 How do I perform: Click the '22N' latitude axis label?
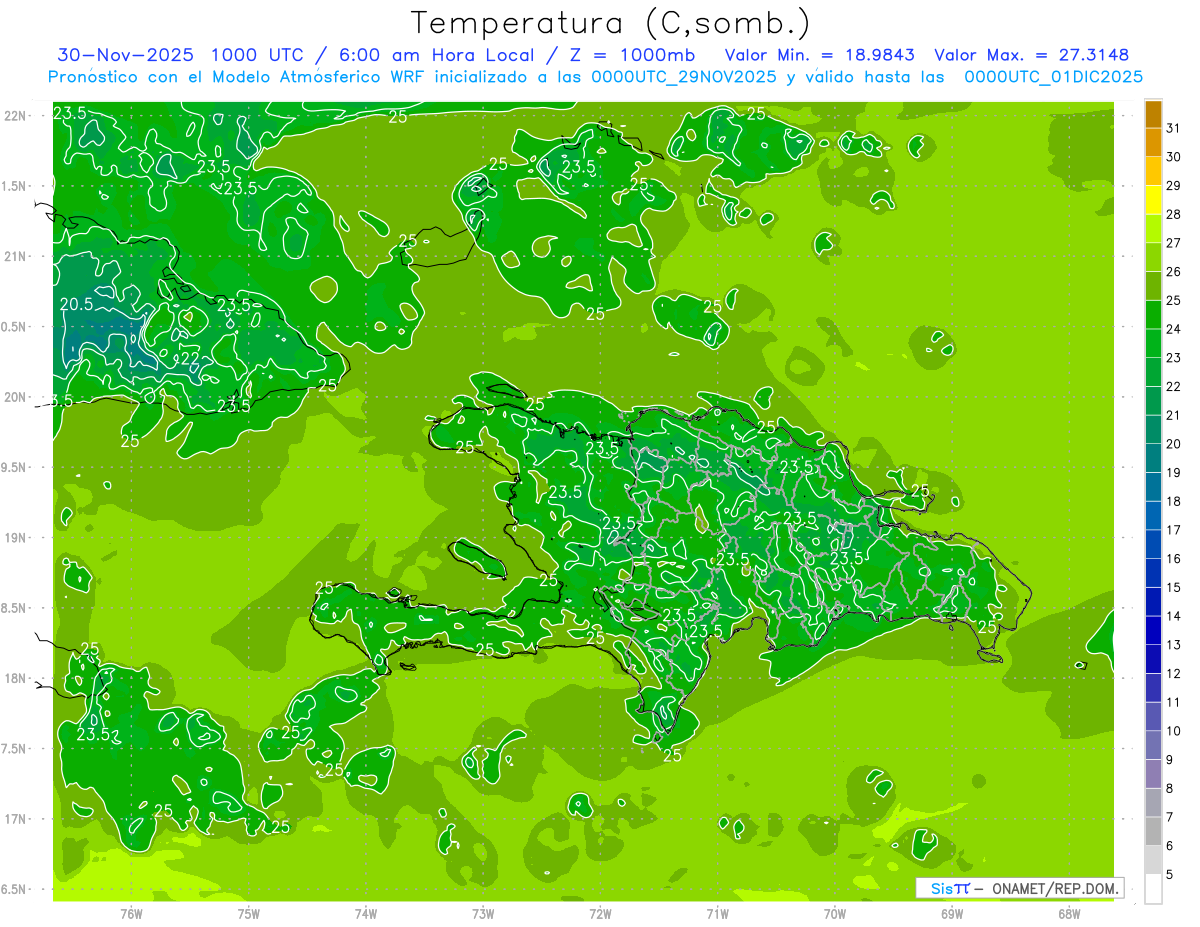point(15,116)
